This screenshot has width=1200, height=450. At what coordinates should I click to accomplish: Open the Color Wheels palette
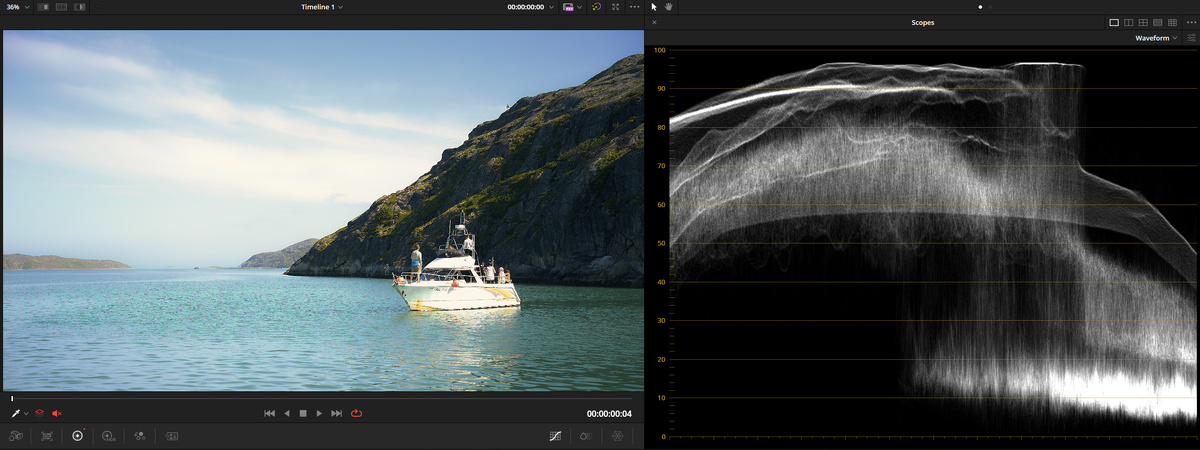pos(78,436)
